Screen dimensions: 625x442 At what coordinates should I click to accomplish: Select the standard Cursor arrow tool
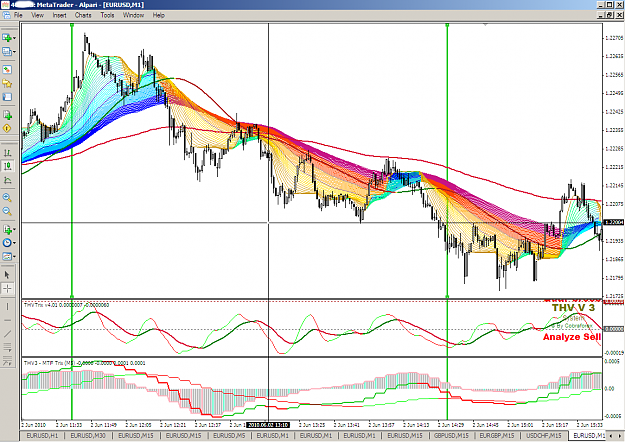[7, 275]
